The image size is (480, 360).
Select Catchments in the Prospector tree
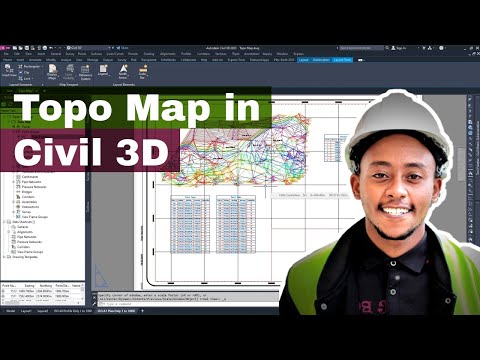(x=30, y=177)
